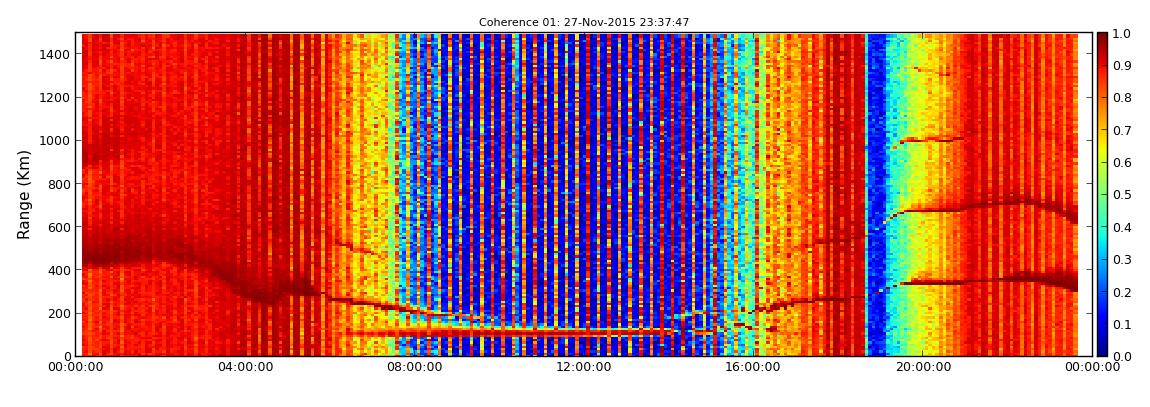Screen dimensions: 1150x407
Task: Click the plot title 'Coherence 01: 27-Nov-2015 23:37:47'
Action: point(584,23)
